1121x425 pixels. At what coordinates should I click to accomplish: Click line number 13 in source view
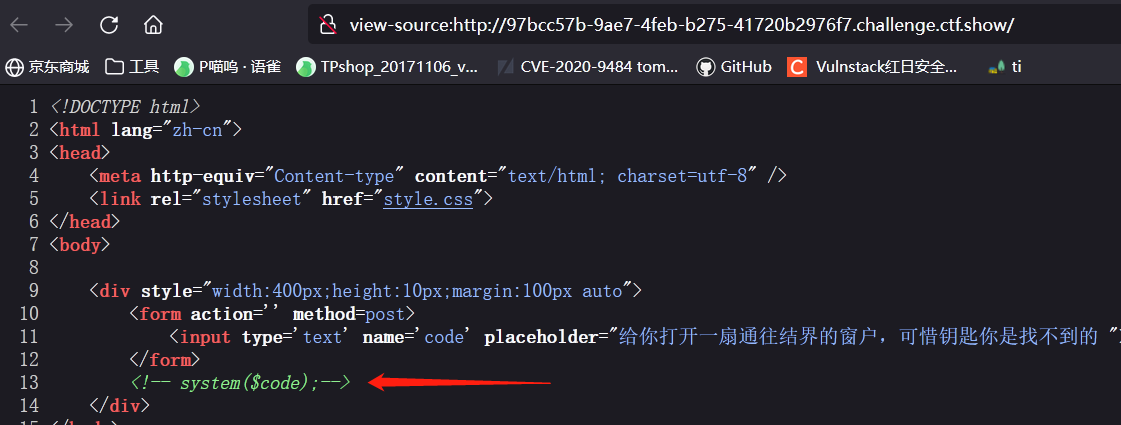[29, 383]
